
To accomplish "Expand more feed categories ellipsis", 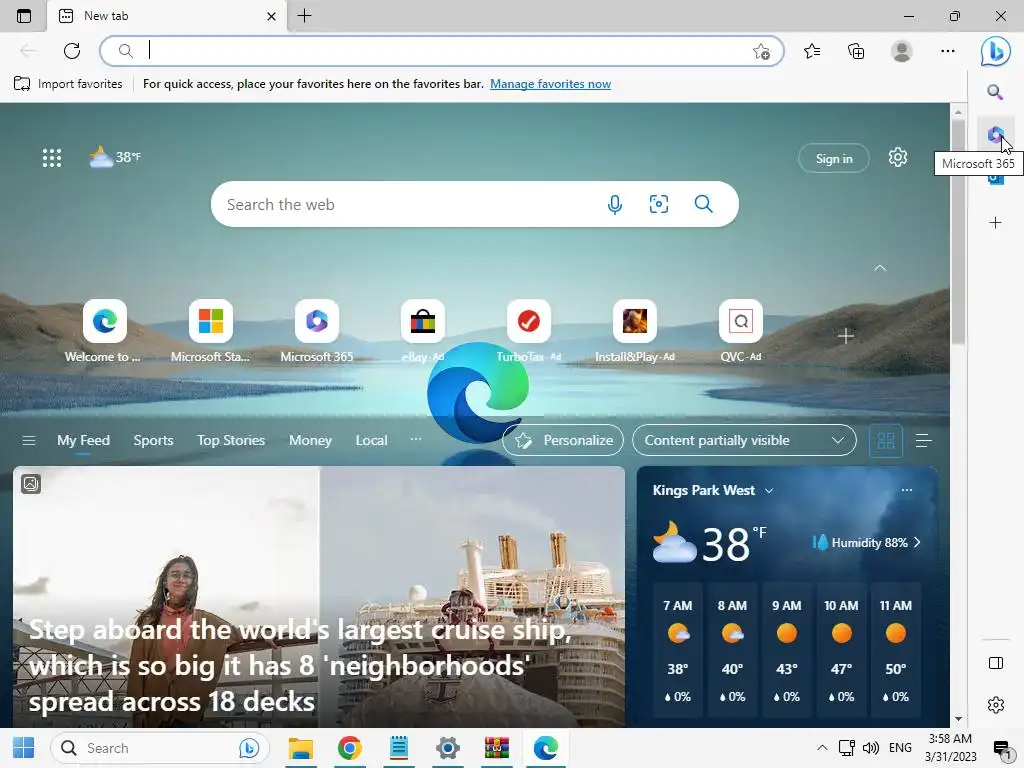I will tap(415, 440).
